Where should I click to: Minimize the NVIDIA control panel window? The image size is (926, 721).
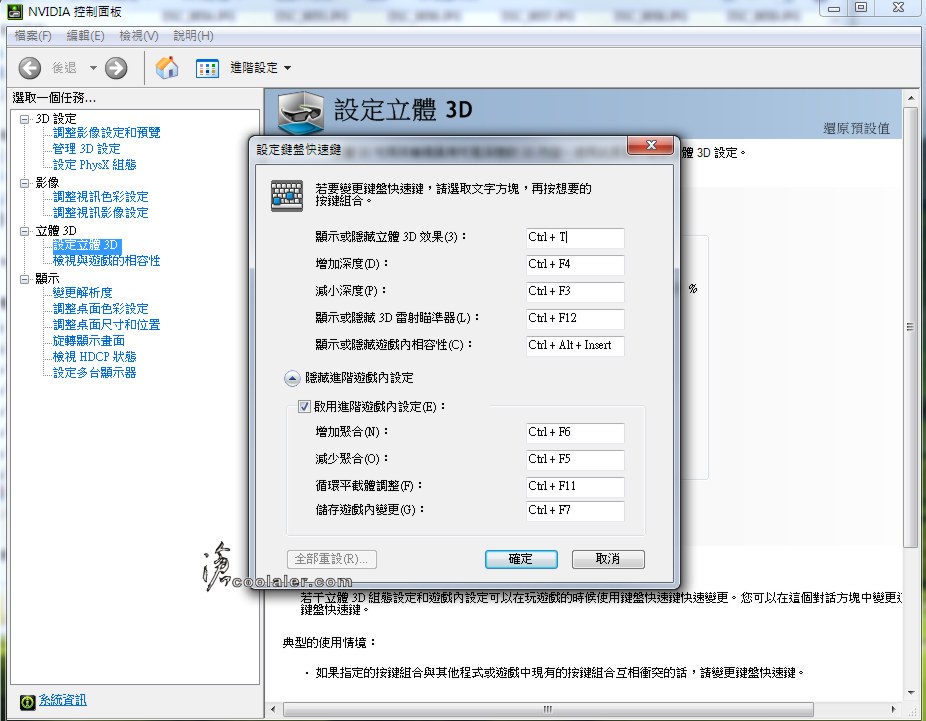coord(834,8)
